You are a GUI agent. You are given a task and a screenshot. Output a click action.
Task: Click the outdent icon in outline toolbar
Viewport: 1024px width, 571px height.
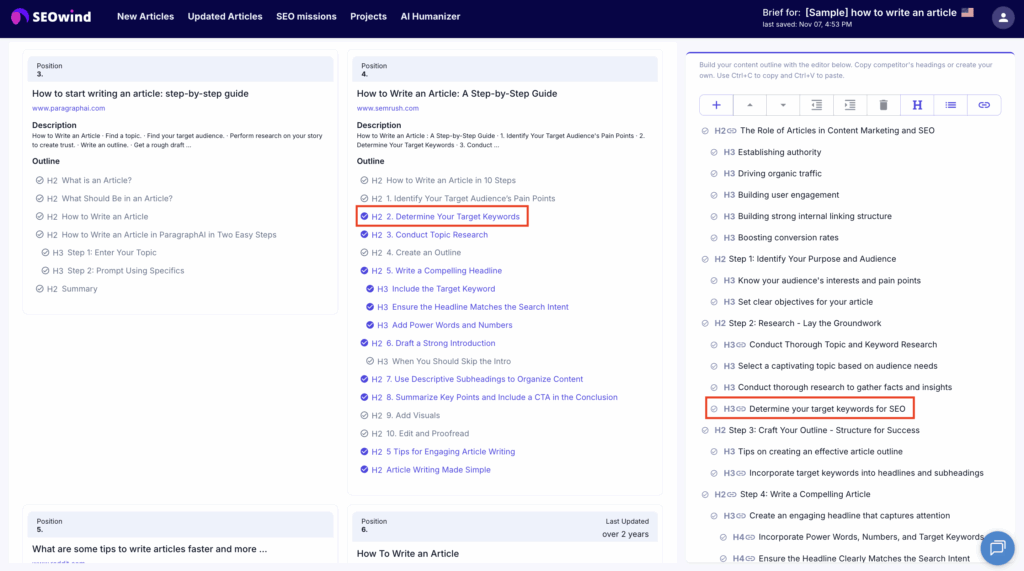(x=817, y=105)
